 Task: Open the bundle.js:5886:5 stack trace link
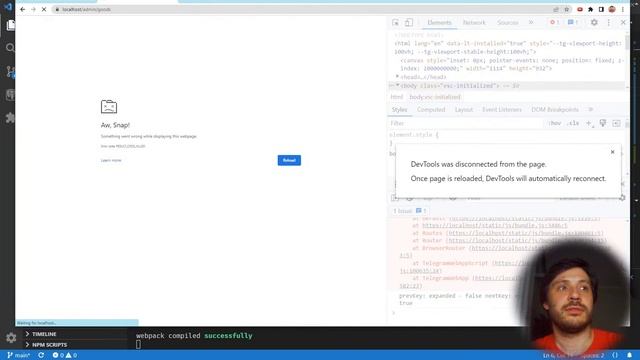(x=495, y=225)
